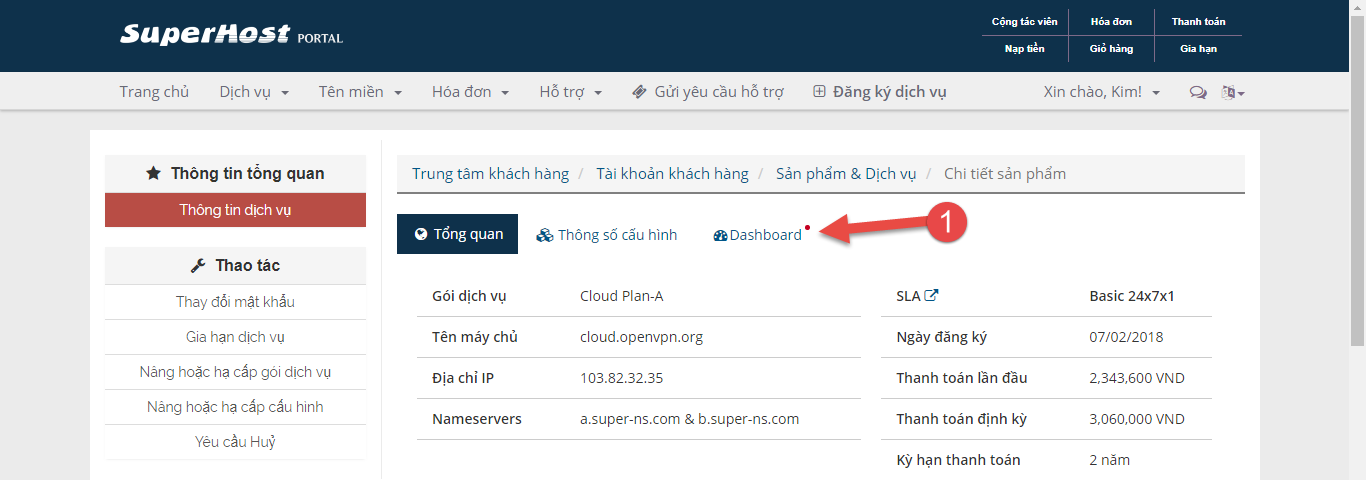The height and width of the screenshot is (480, 1366).
Task: Open the language translation switcher
Action: coord(1232,92)
